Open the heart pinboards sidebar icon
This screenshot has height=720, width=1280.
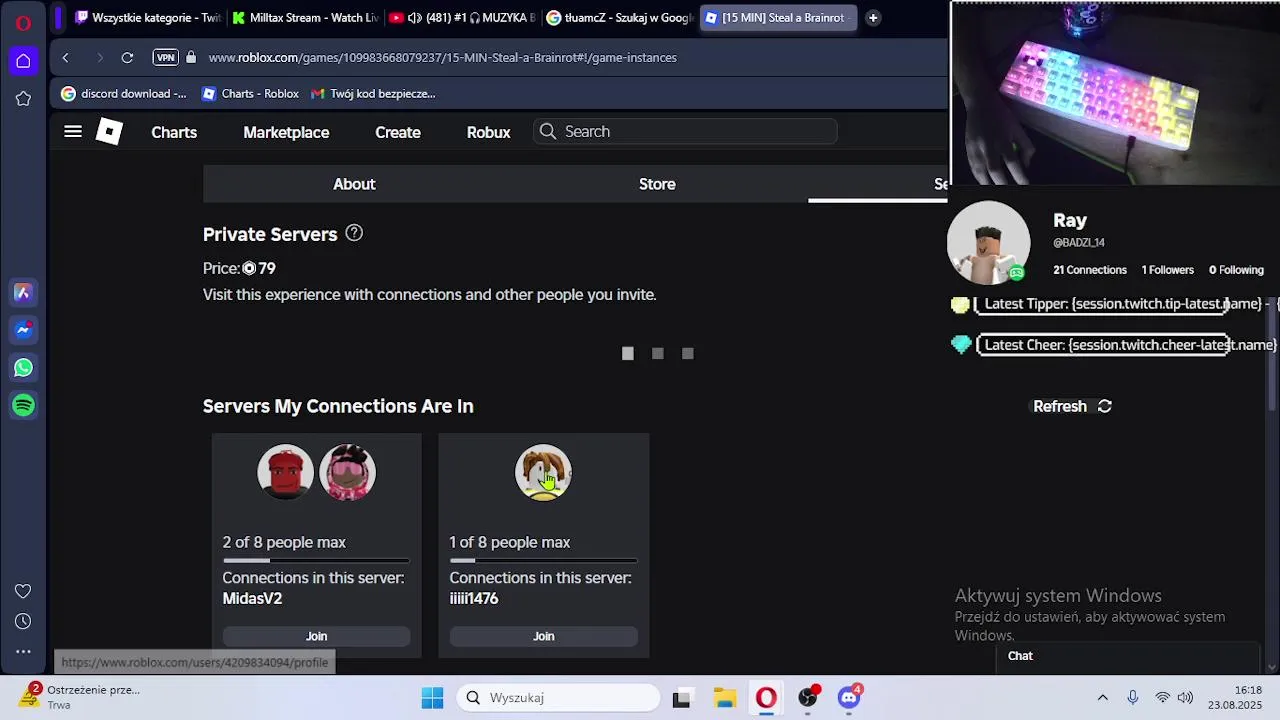23,591
